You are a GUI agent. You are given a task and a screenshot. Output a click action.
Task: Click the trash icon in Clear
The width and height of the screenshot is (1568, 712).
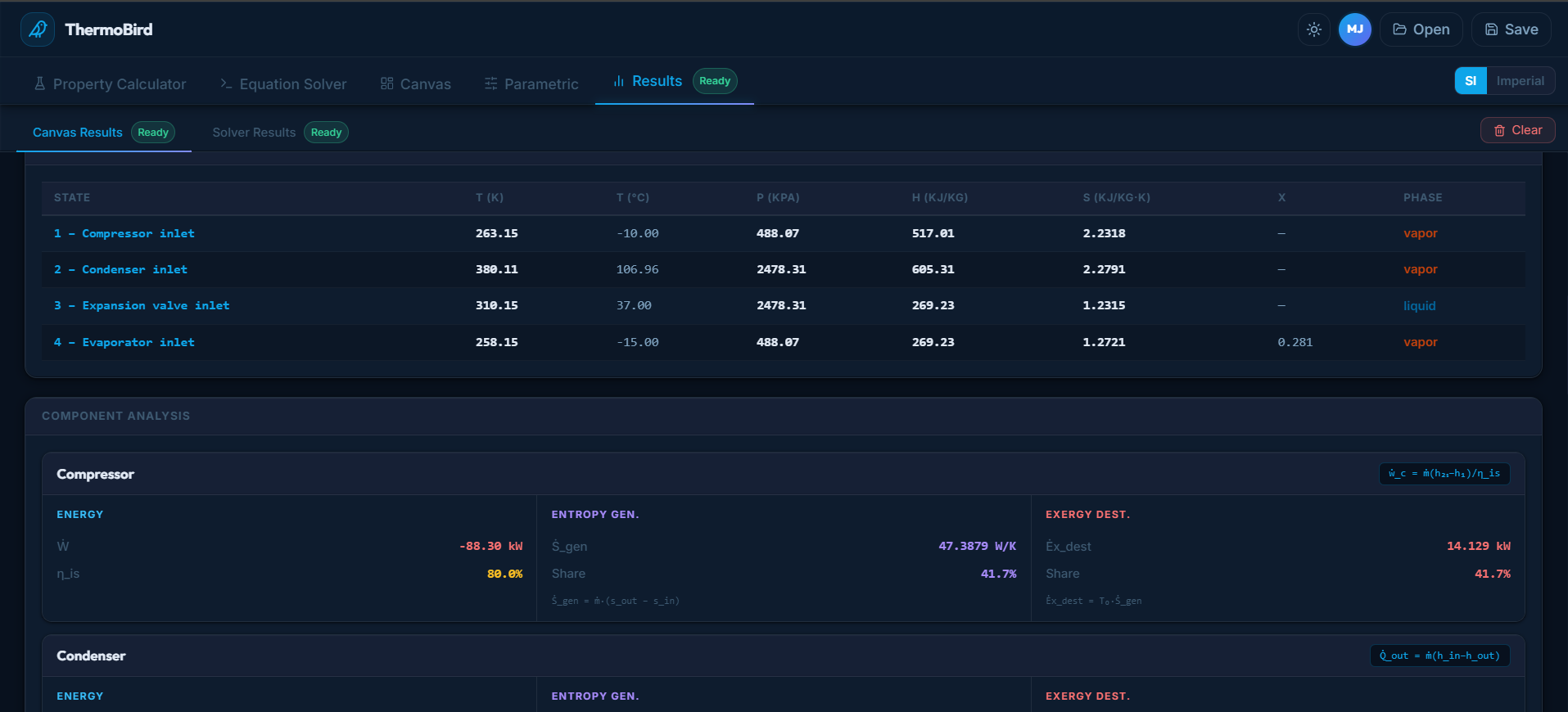(1500, 131)
